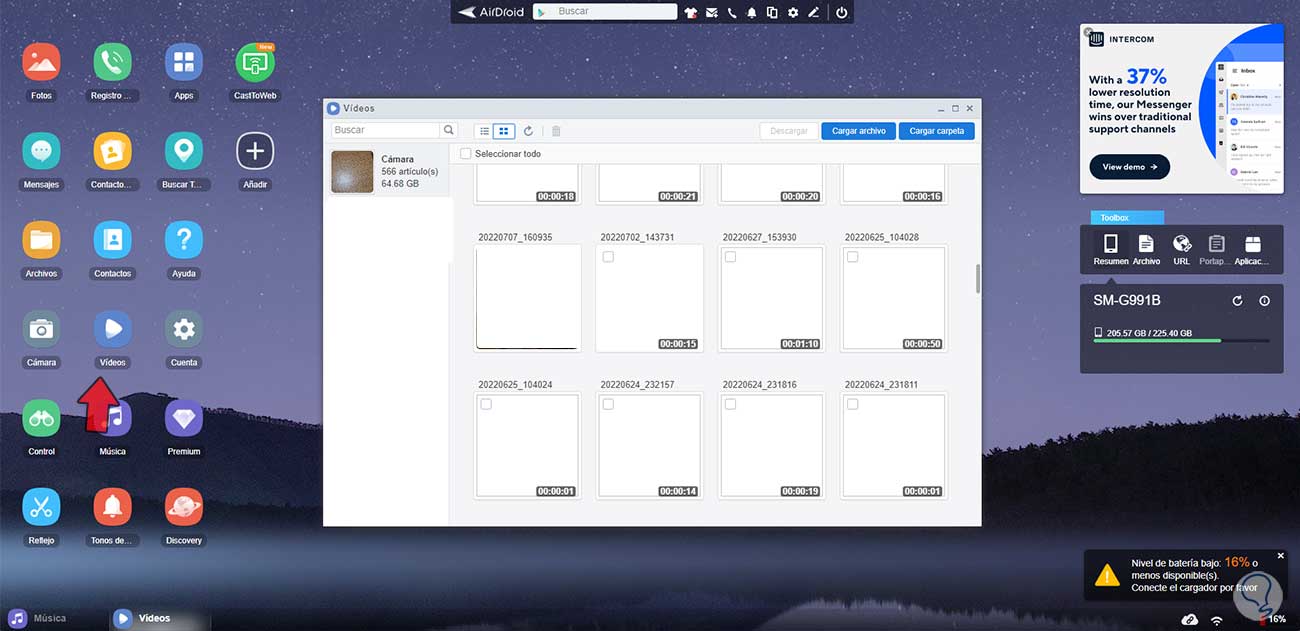
Task: Open Registro de llamadas icon
Action: [x=112, y=62]
